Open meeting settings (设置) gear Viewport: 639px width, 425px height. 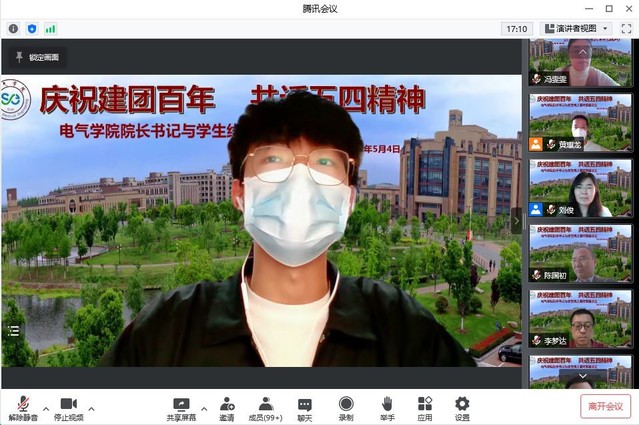click(462, 407)
